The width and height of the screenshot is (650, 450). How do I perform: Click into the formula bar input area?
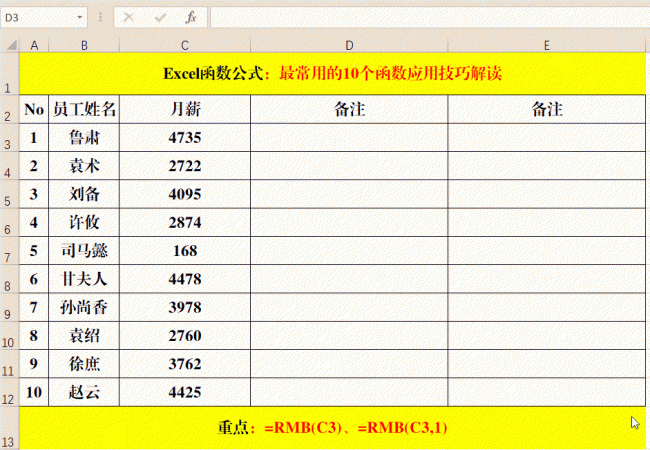[429, 17]
